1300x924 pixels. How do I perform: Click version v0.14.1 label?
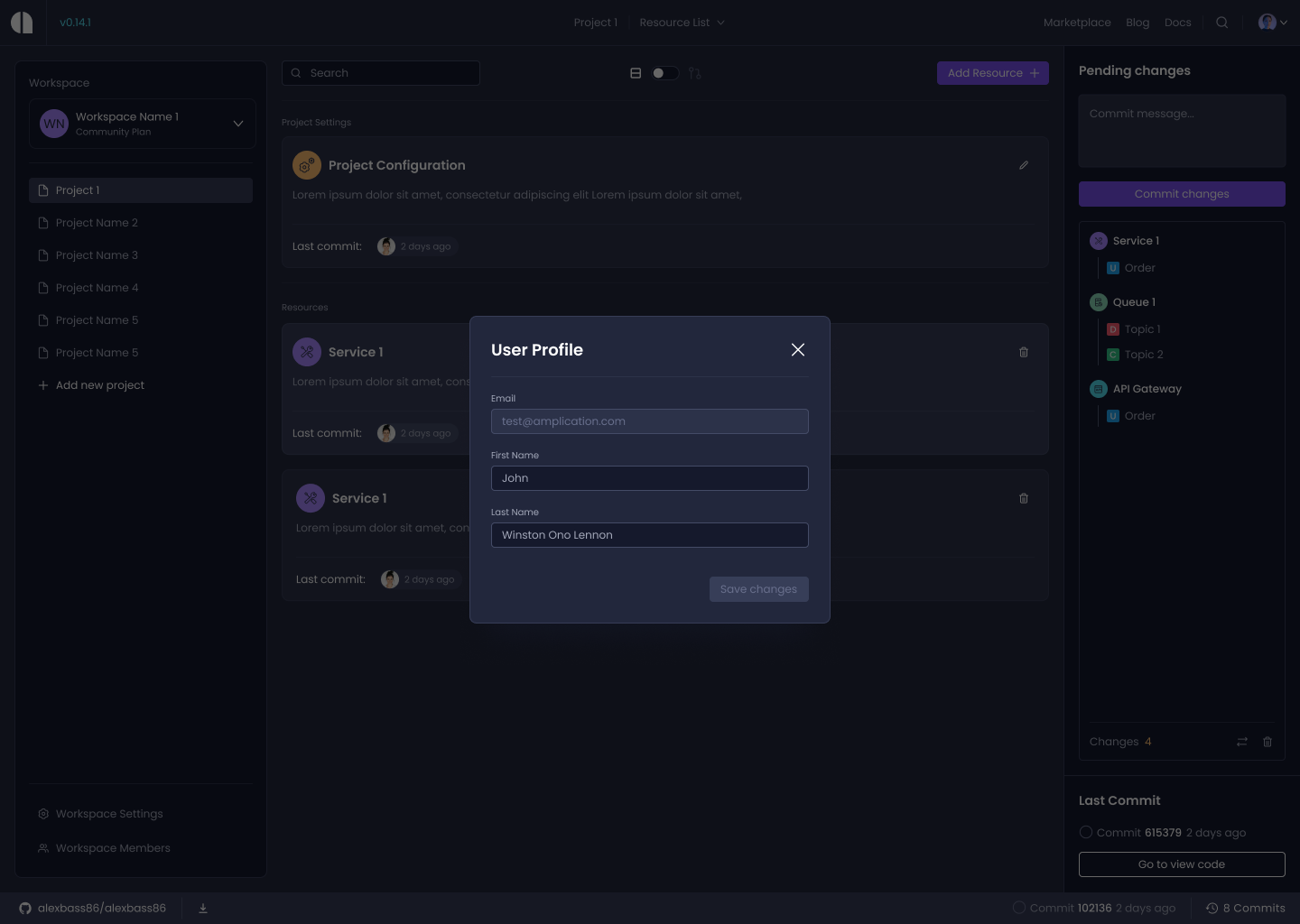pos(75,23)
